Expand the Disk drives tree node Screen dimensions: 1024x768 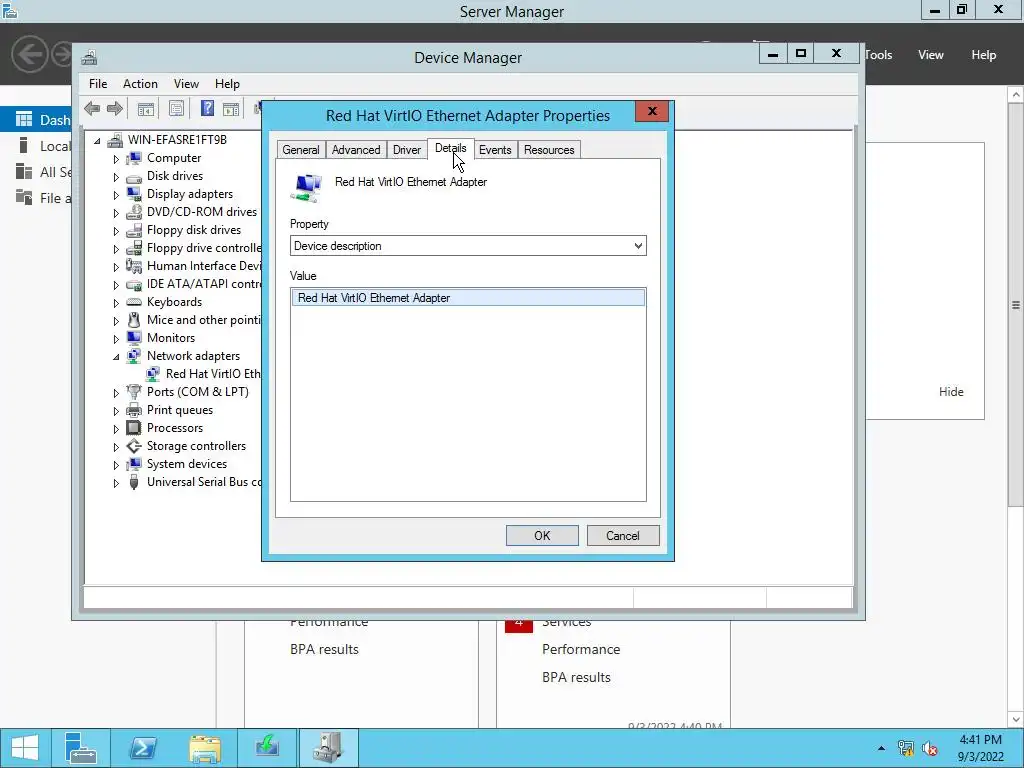[116, 177]
